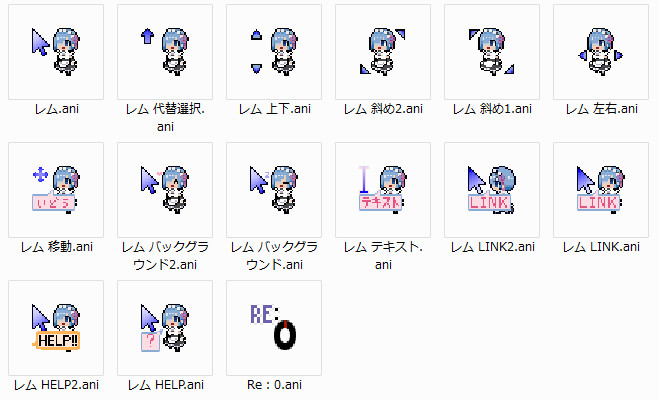The width and height of the screenshot is (658, 400).
Task: Select the レム.ani cursor file icon
Action: 56,52
